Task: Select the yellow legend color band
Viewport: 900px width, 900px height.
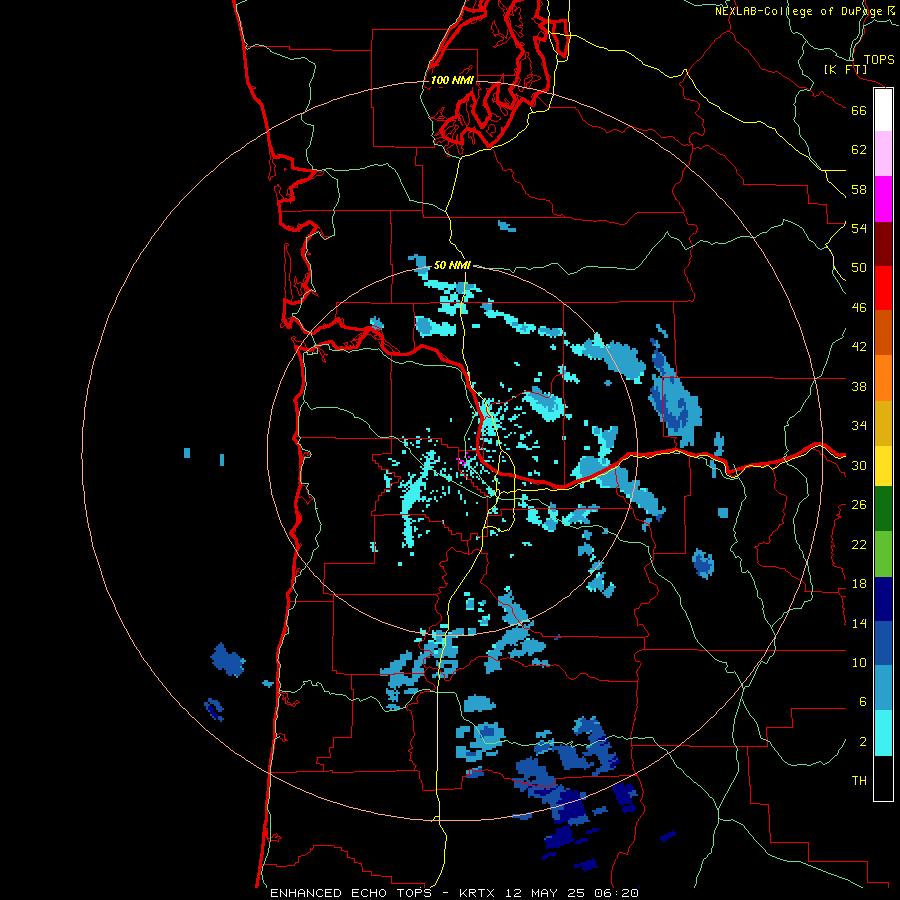Action: [x=883, y=466]
